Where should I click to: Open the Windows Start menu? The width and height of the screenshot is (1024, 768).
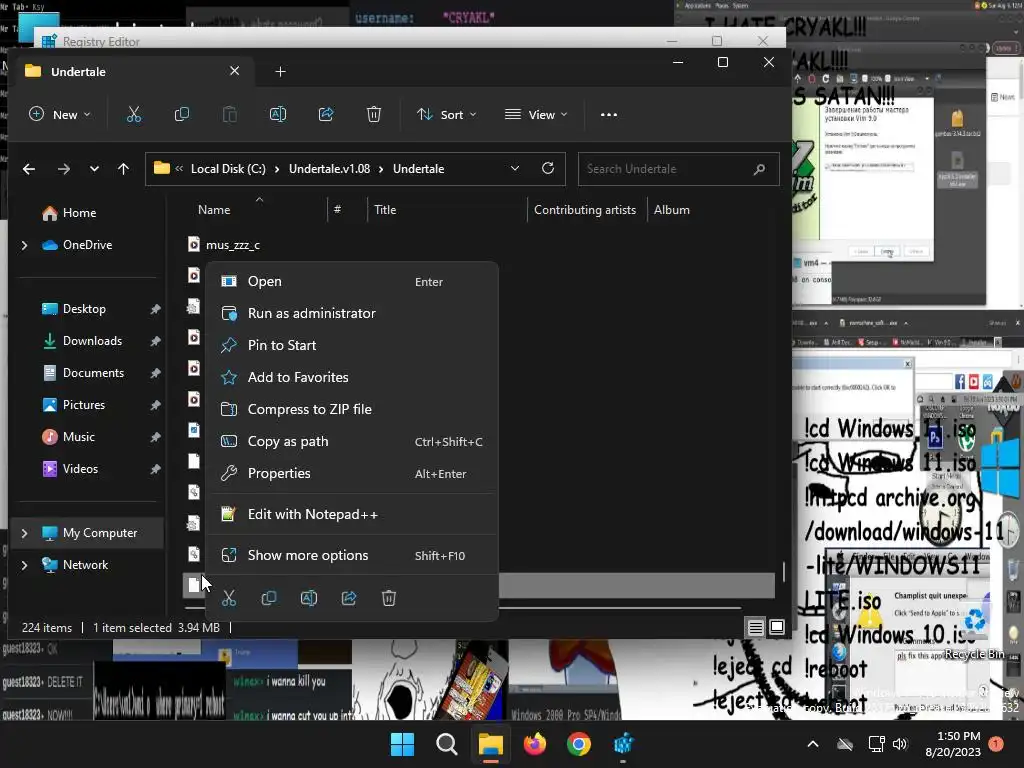pyautogui.click(x=402, y=744)
